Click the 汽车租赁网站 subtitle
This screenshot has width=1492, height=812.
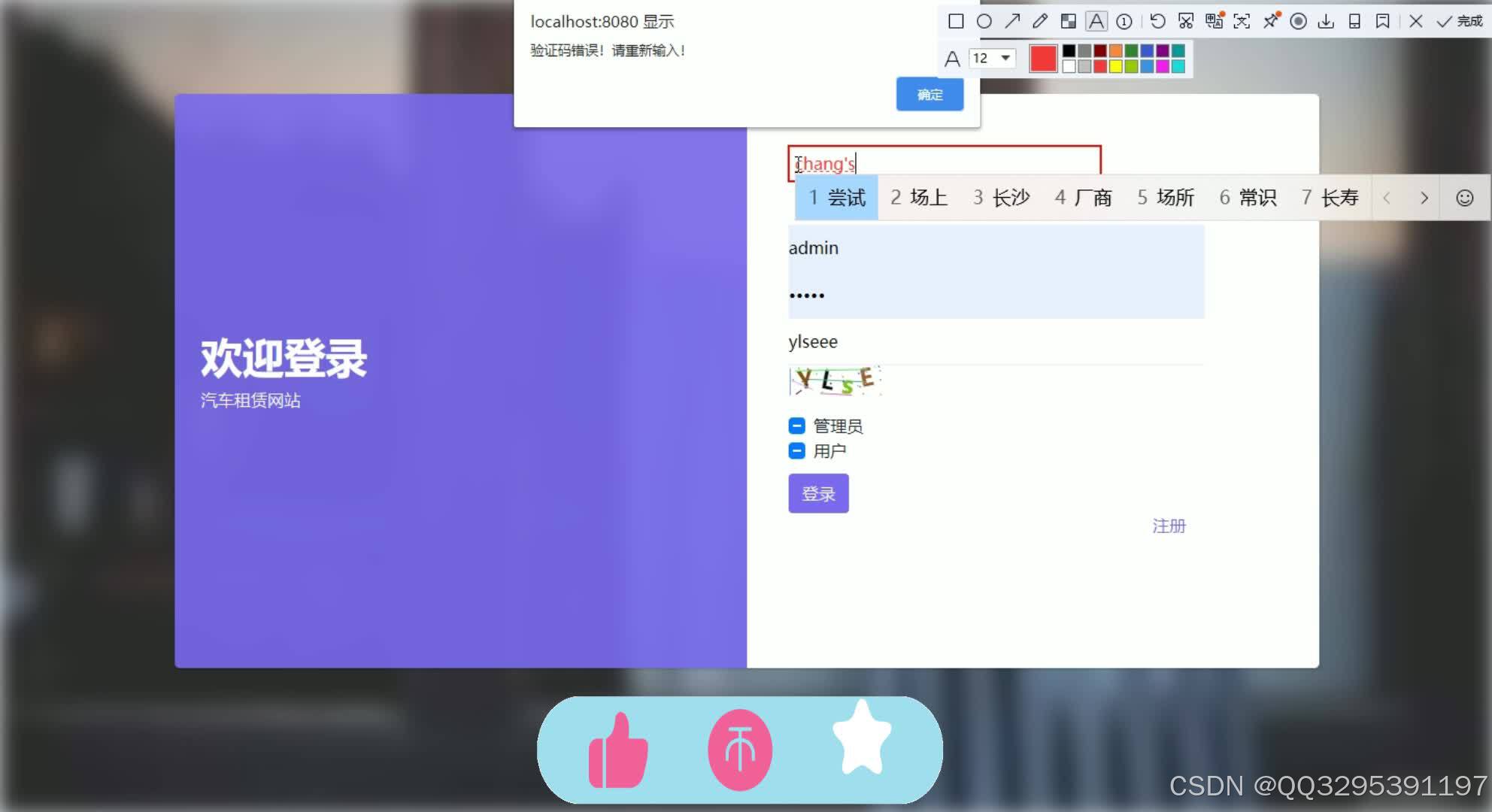point(250,401)
